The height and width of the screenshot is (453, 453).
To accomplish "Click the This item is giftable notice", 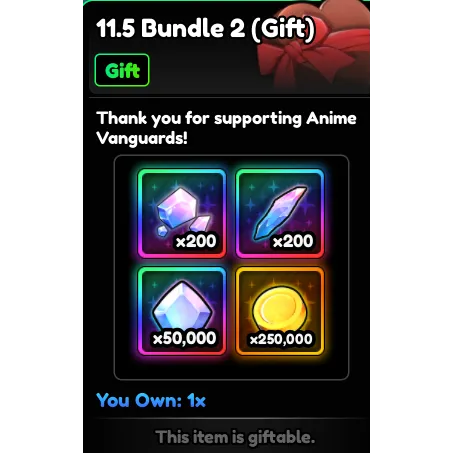I will coord(235,437).
